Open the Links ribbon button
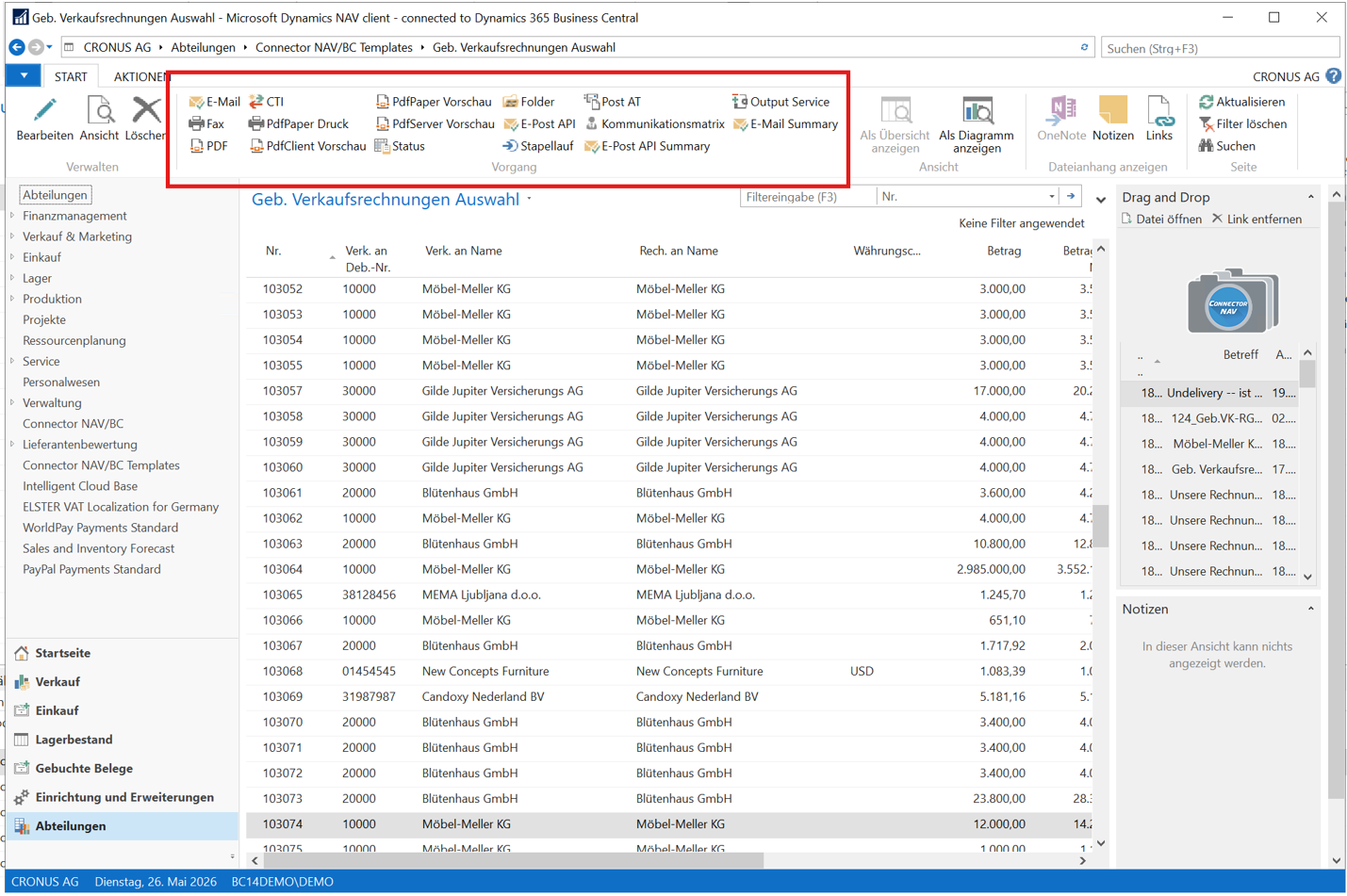1347x896 pixels. [x=1159, y=120]
